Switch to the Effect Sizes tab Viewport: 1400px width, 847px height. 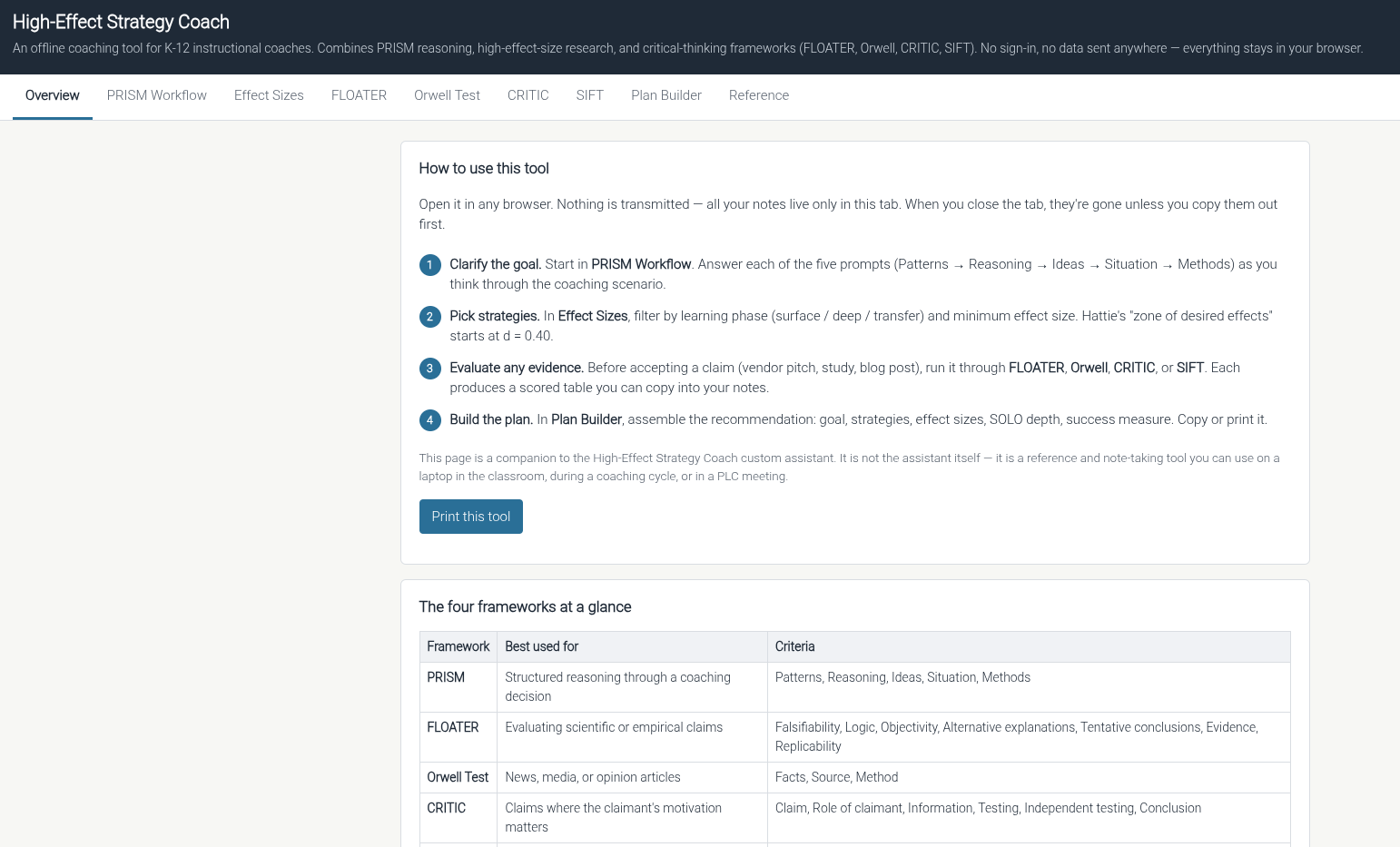click(269, 95)
